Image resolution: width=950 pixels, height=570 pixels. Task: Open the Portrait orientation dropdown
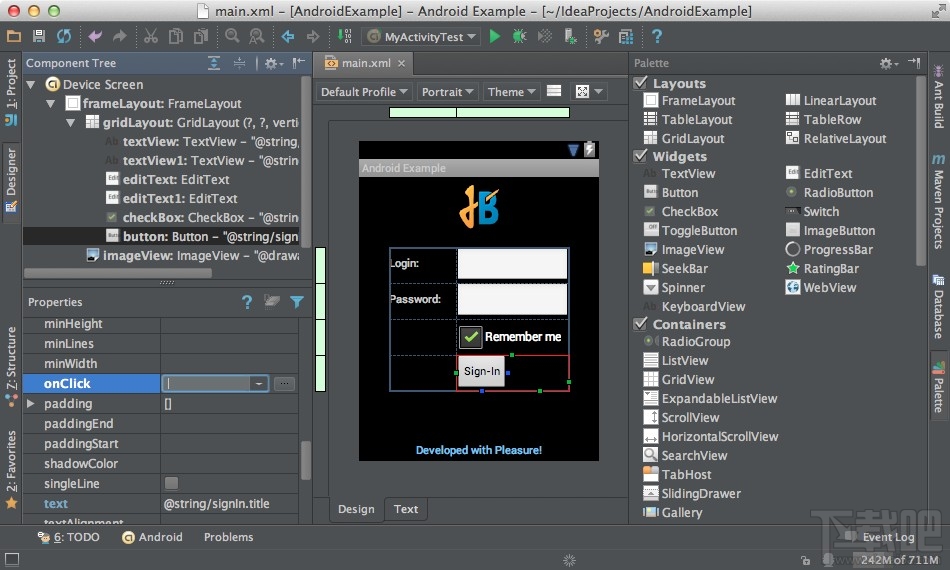[x=447, y=92]
